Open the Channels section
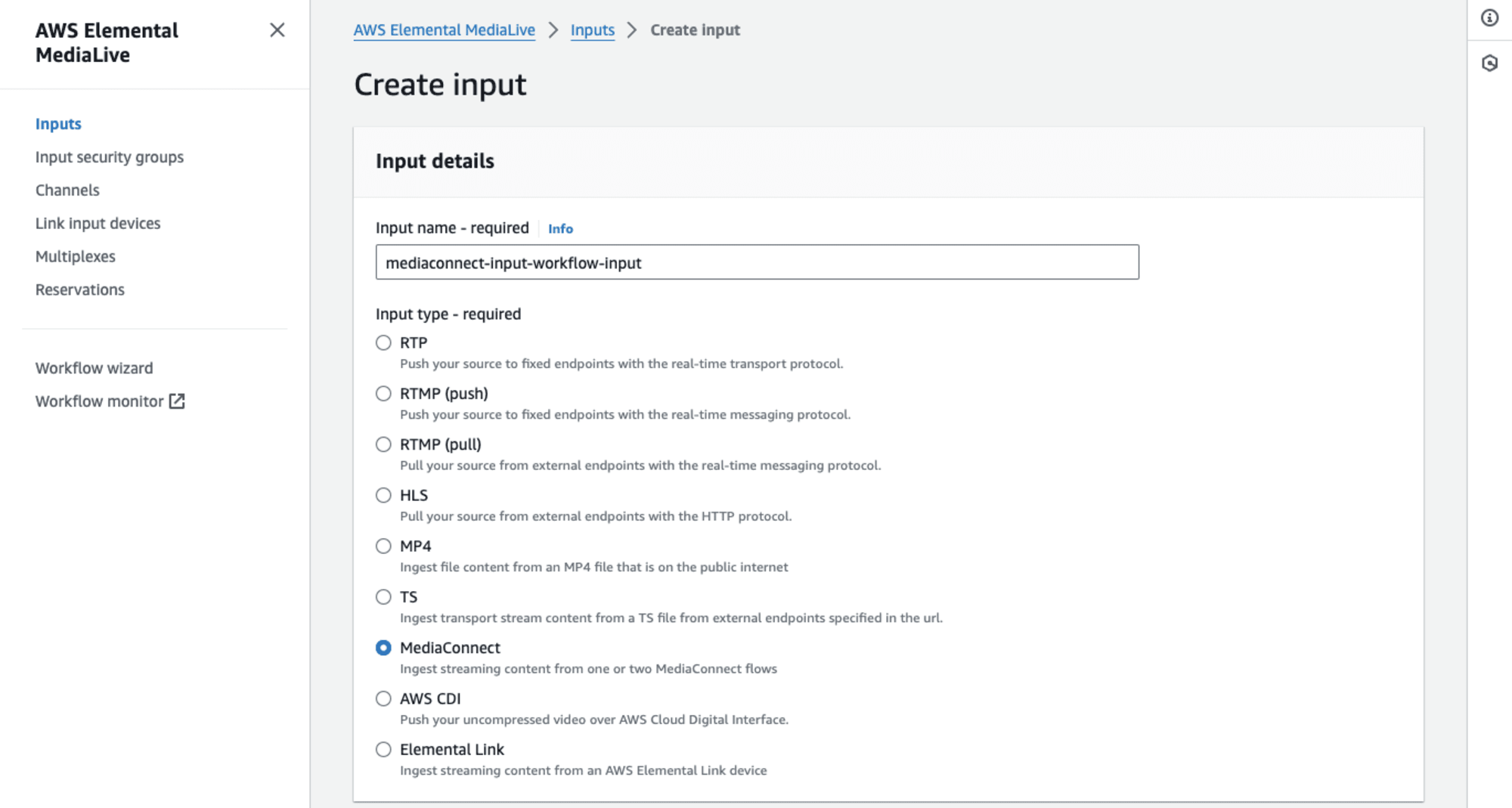The width and height of the screenshot is (1512, 808). pyautogui.click(x=67, y=190)
